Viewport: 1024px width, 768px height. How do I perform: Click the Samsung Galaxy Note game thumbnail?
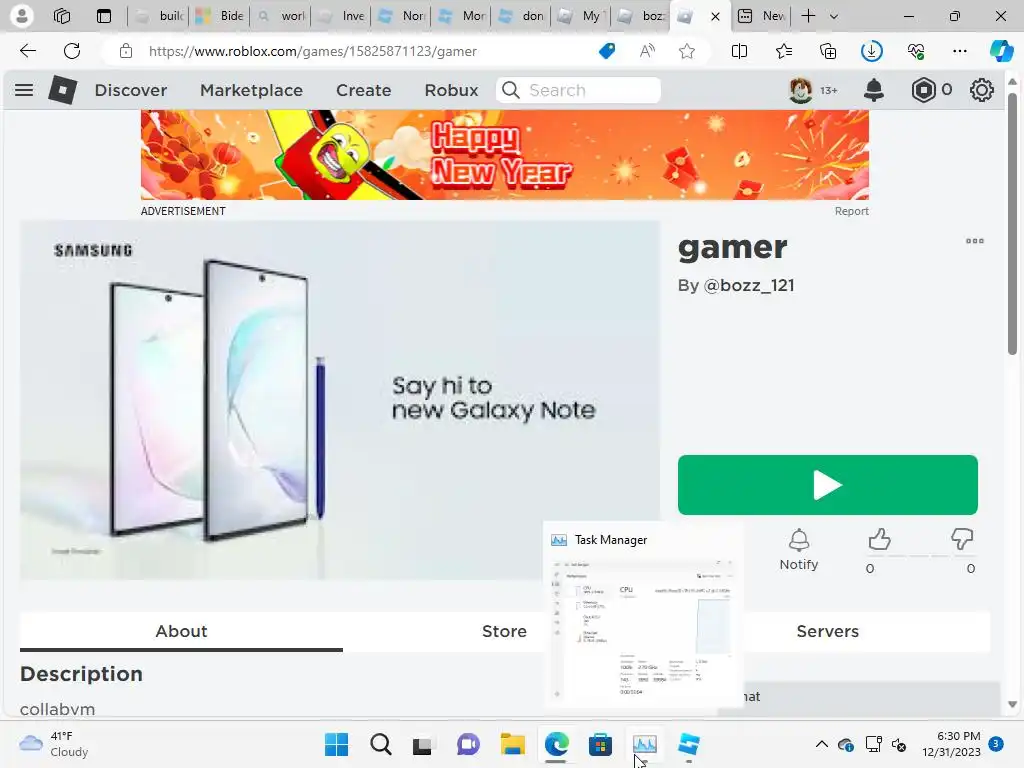coord(340,400)
